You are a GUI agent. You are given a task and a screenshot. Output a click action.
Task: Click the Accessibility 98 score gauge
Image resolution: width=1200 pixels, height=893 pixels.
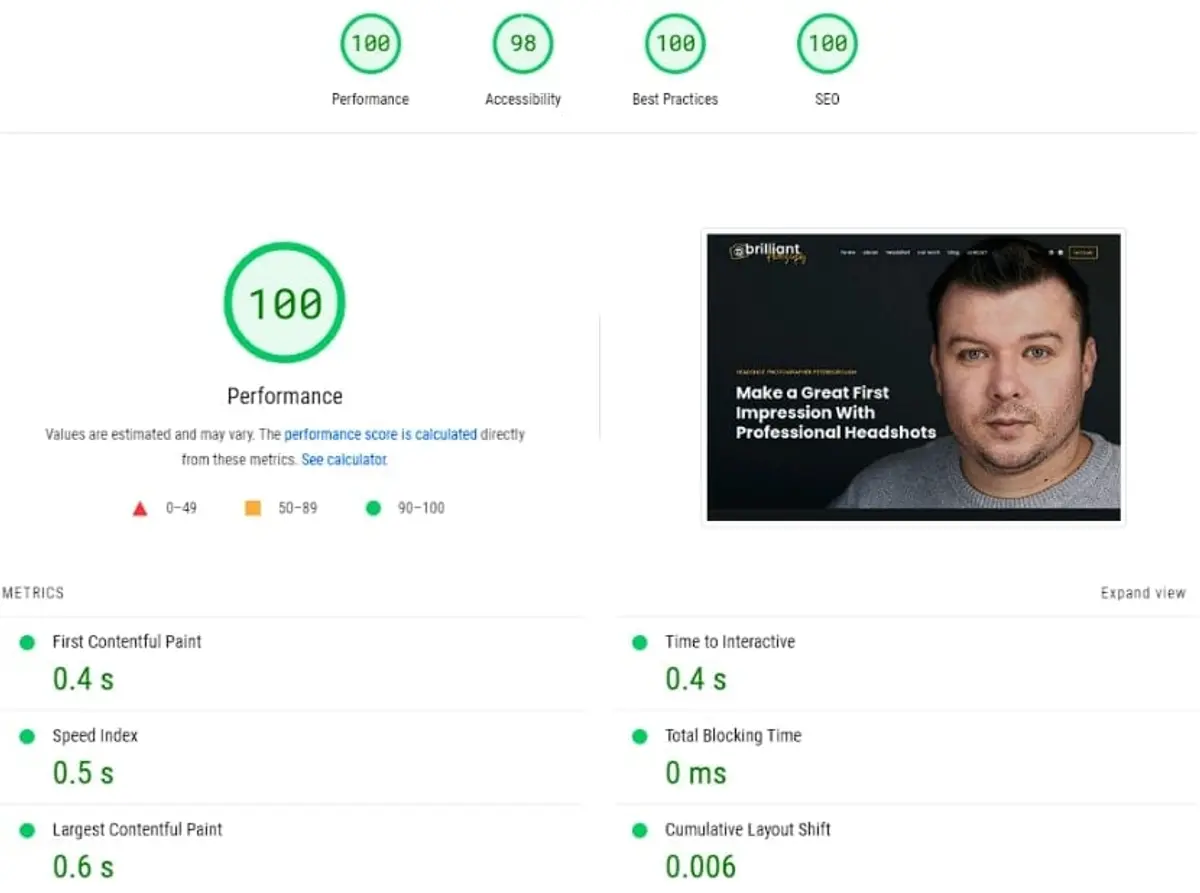click(522, 43)
